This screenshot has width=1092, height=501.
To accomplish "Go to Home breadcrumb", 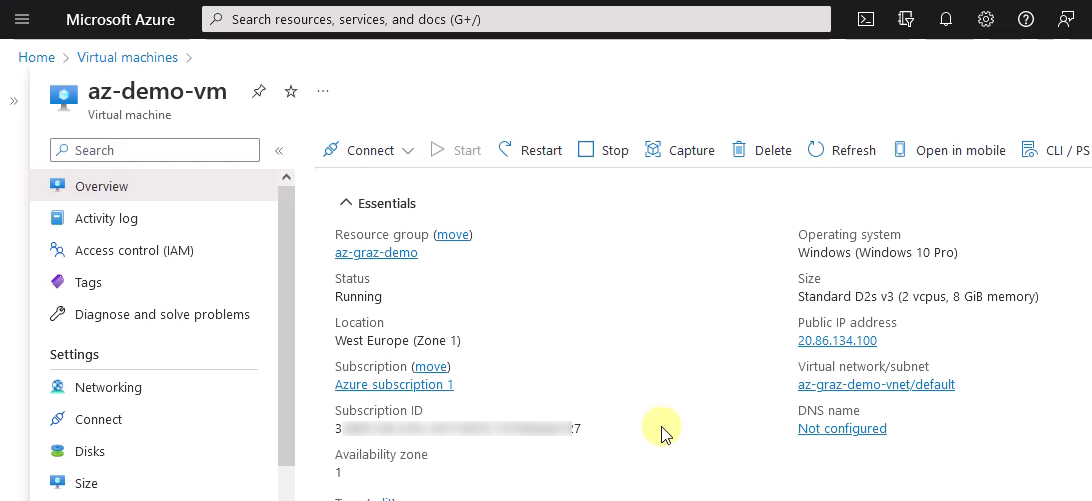I will point(36,57).
